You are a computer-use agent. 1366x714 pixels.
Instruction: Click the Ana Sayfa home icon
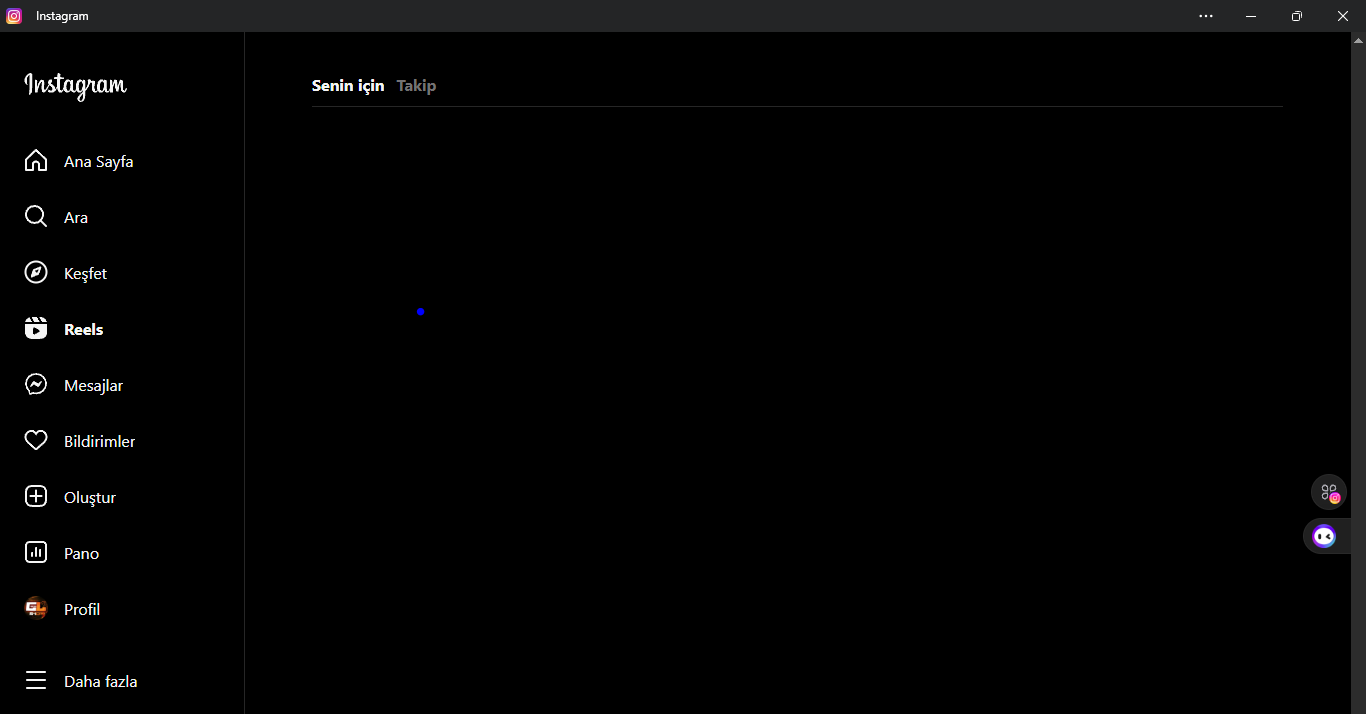coord(36,161)
